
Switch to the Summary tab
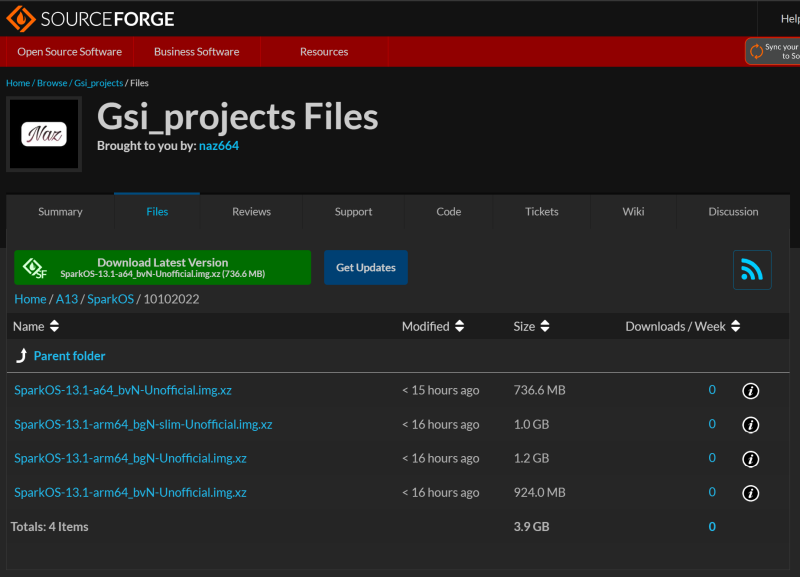[60, 211]
